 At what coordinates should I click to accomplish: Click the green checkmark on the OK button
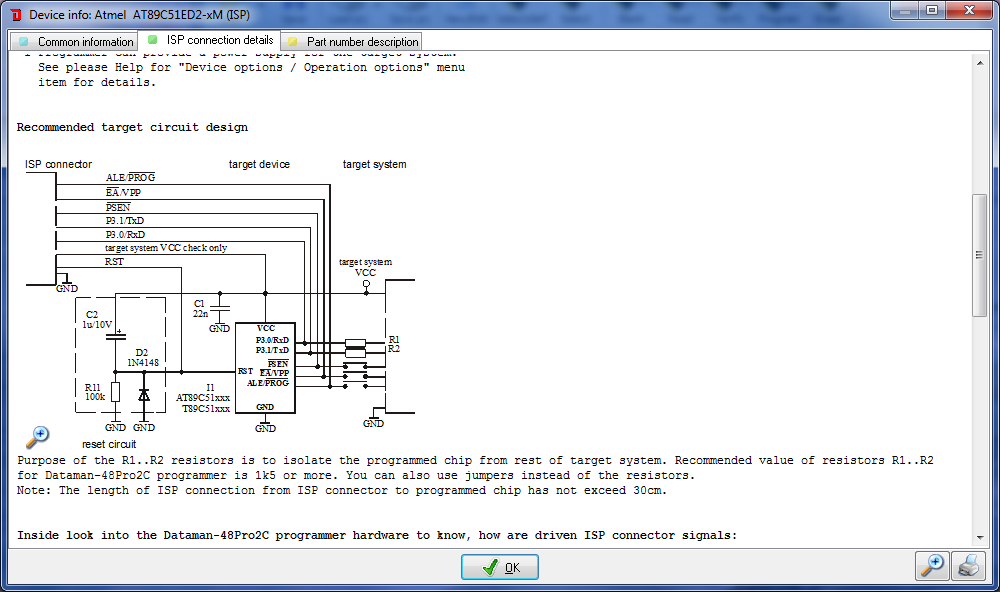(x=490, y=567)
